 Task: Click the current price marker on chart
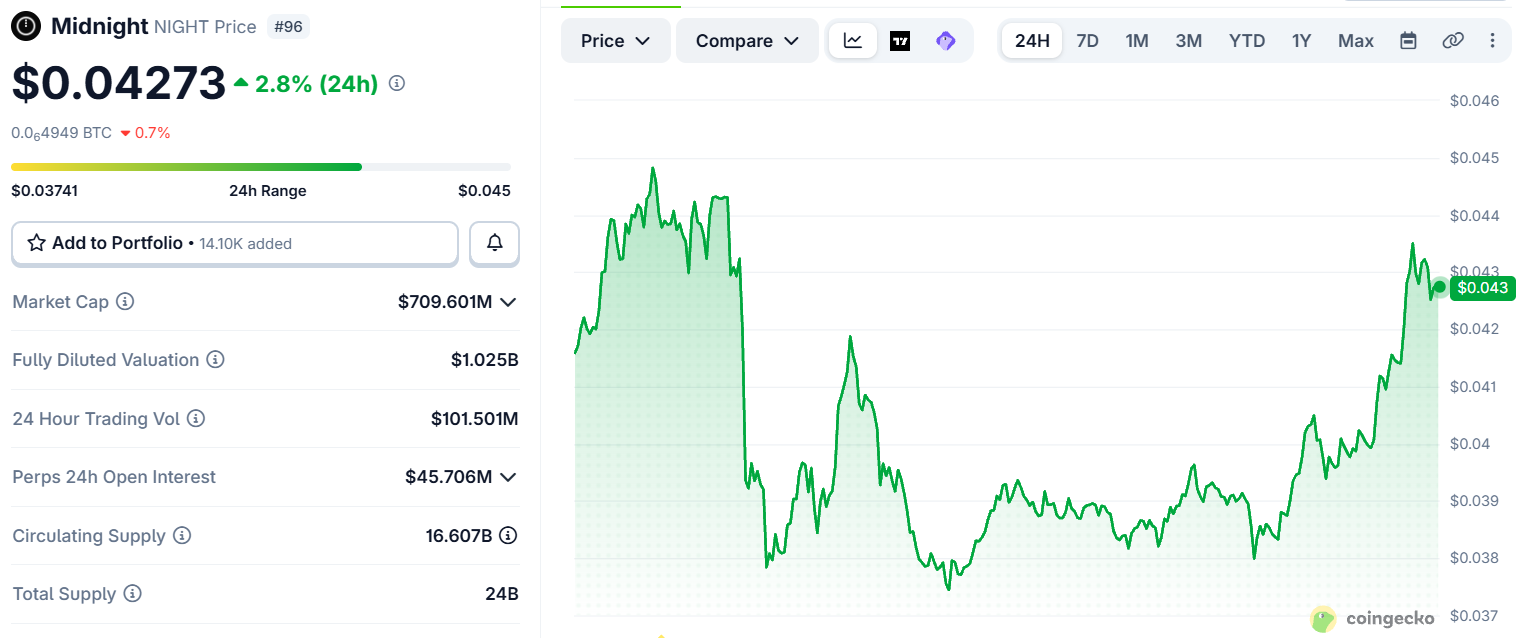(1439, 287)
